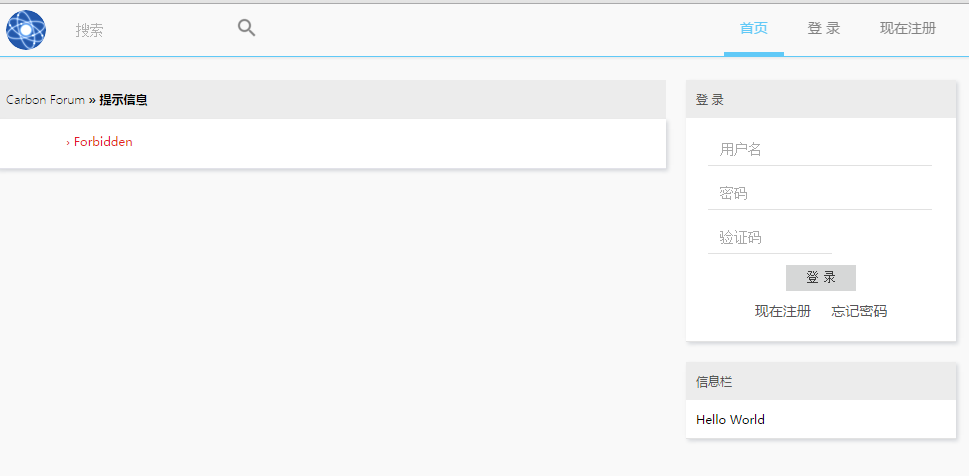Open 登 录 in the top navigation bar
This screenshot has width=969, height=476.
[824, 28]
